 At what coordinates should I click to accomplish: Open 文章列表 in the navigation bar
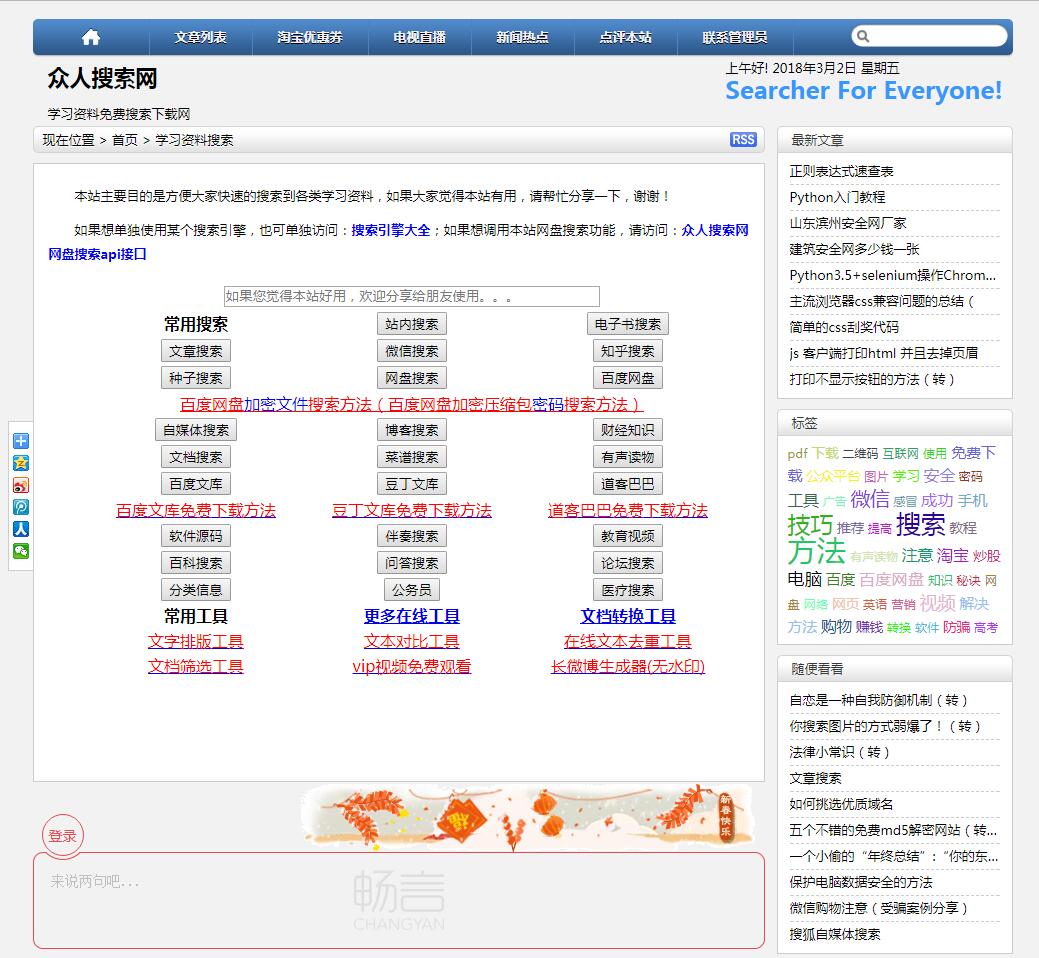pyautogui.click(x=201, y=37)
